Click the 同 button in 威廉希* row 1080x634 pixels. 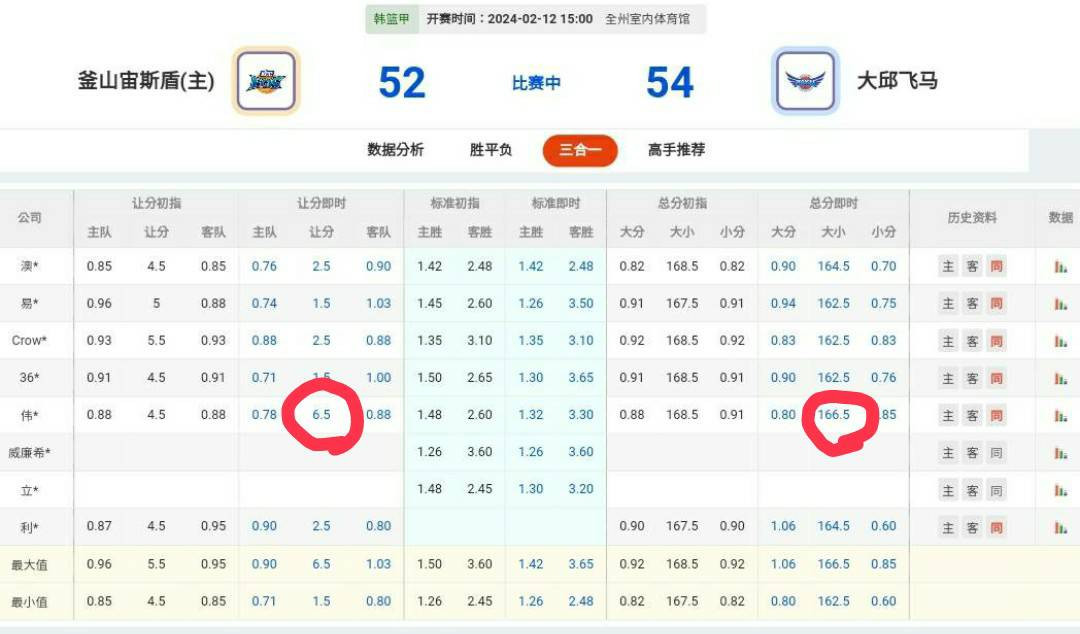pos(997,453)
